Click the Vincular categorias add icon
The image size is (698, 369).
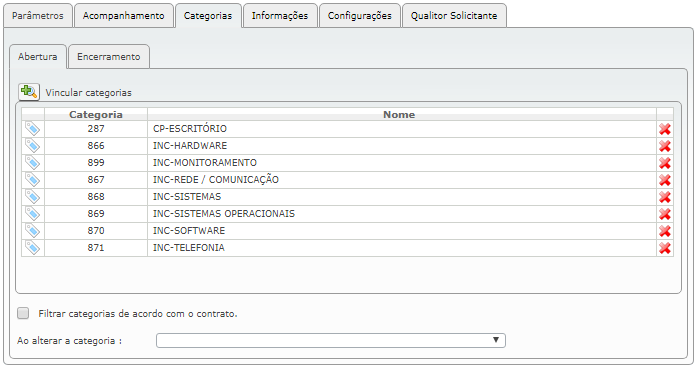tap(29, 92)
